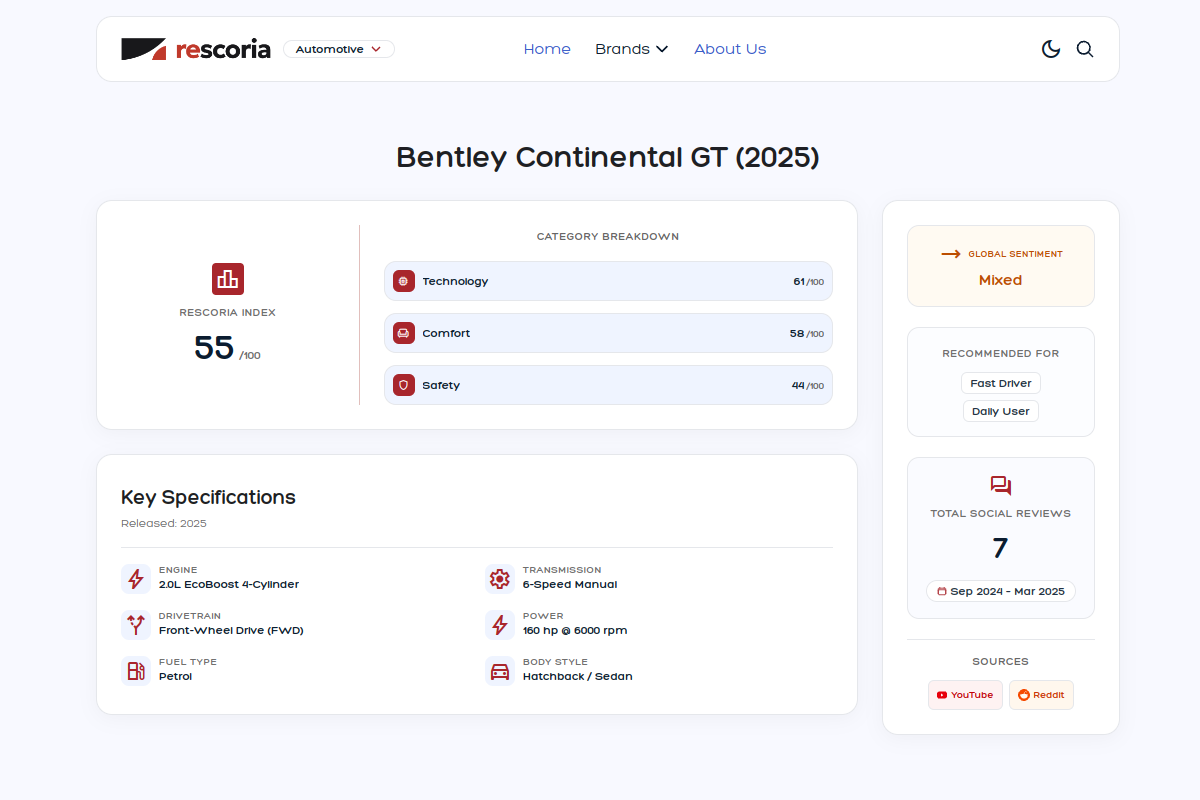
Task: Click the page title Bentley Continental GT (2025)
Action: tap(608, 157)
